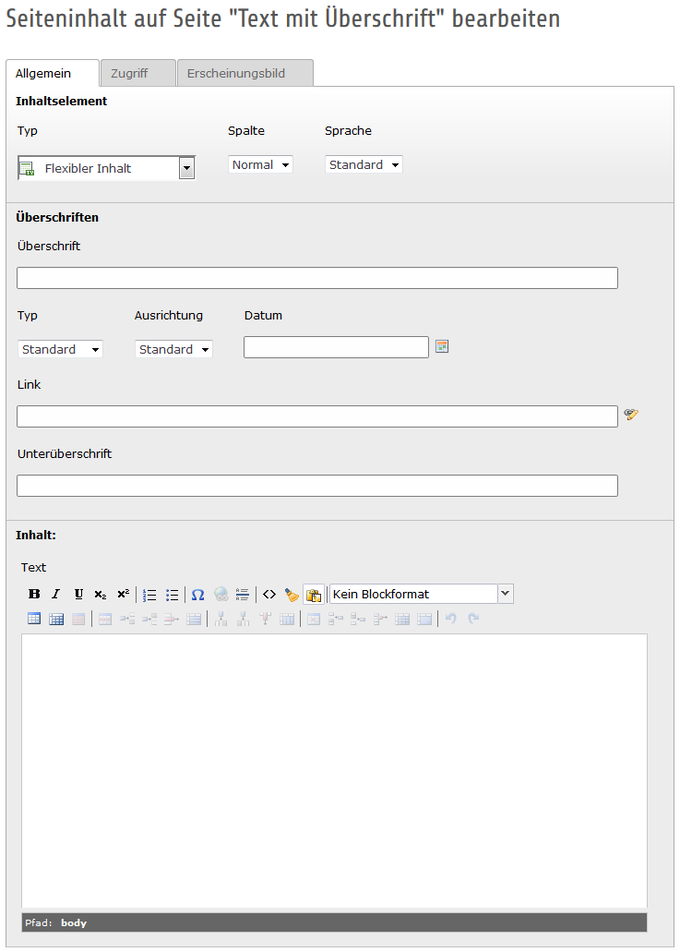The image size is (680, 952).
Task: Open the Omega special character picker
Action: coord(197,594)
